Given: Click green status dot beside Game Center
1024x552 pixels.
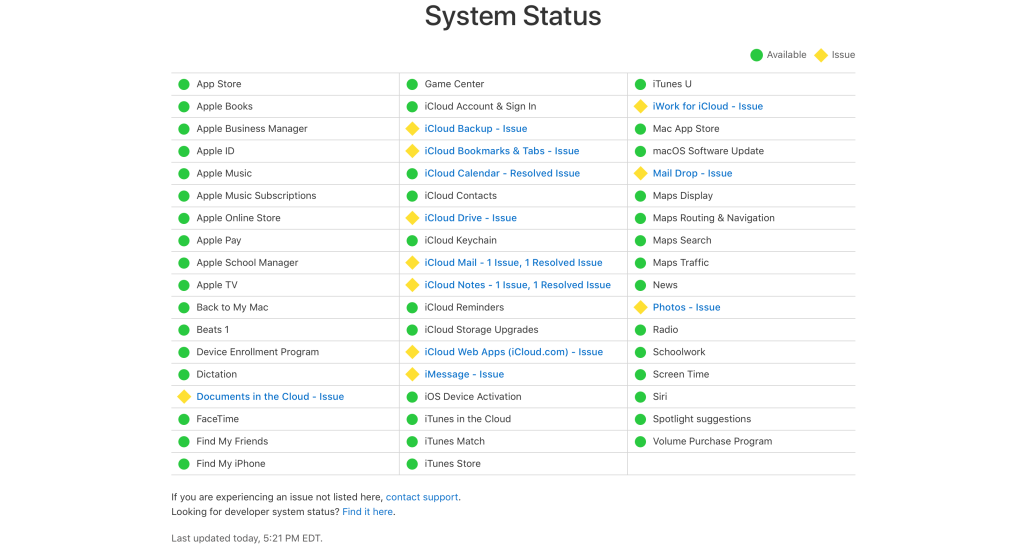Looking at the screenshot, I should coord(412,84).
